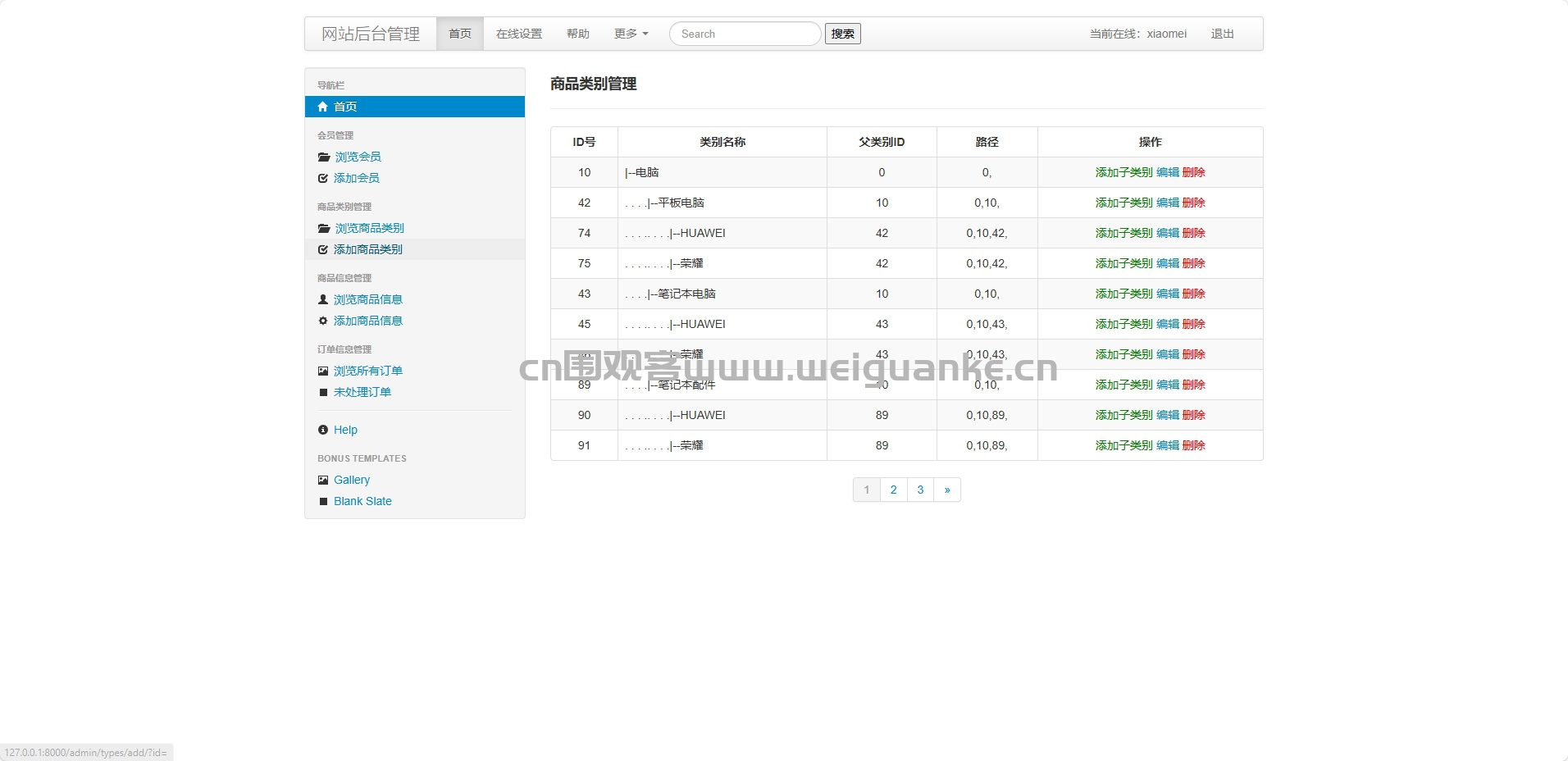The width and height of the screenshot is (1568, 761).
Task: Click the square icon next to Blank Slate
Action: coord(323,501)
